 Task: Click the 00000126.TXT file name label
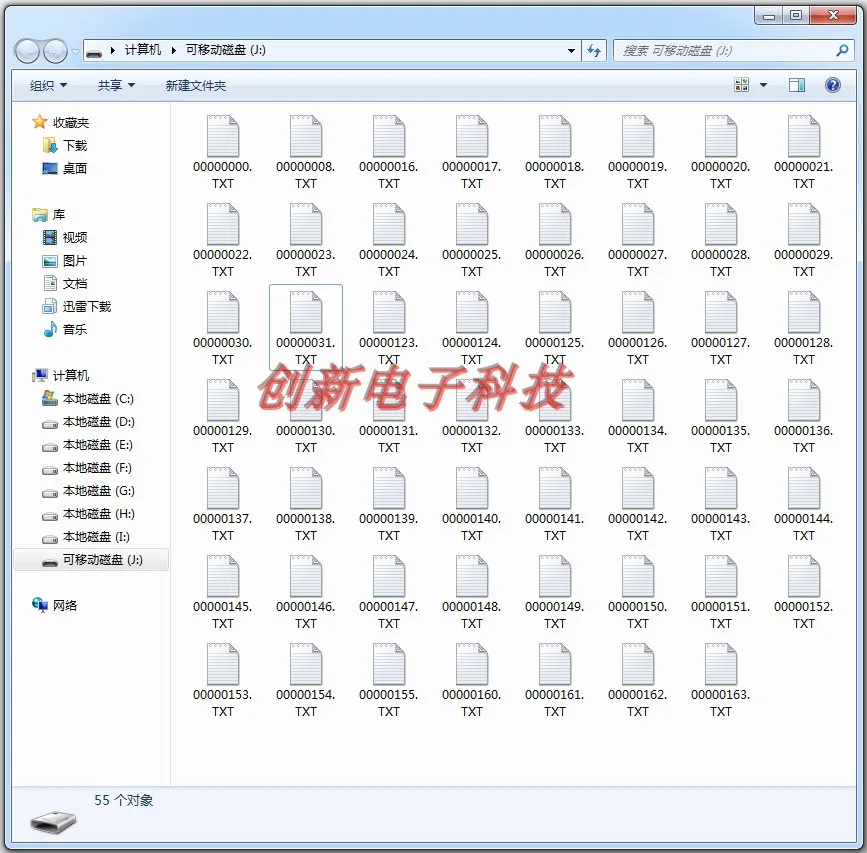tap(638, 351)
